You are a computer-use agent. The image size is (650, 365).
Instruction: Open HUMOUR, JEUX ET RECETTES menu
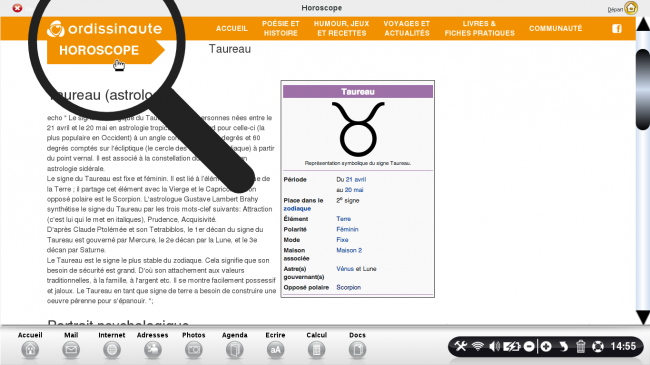(342, 28)
